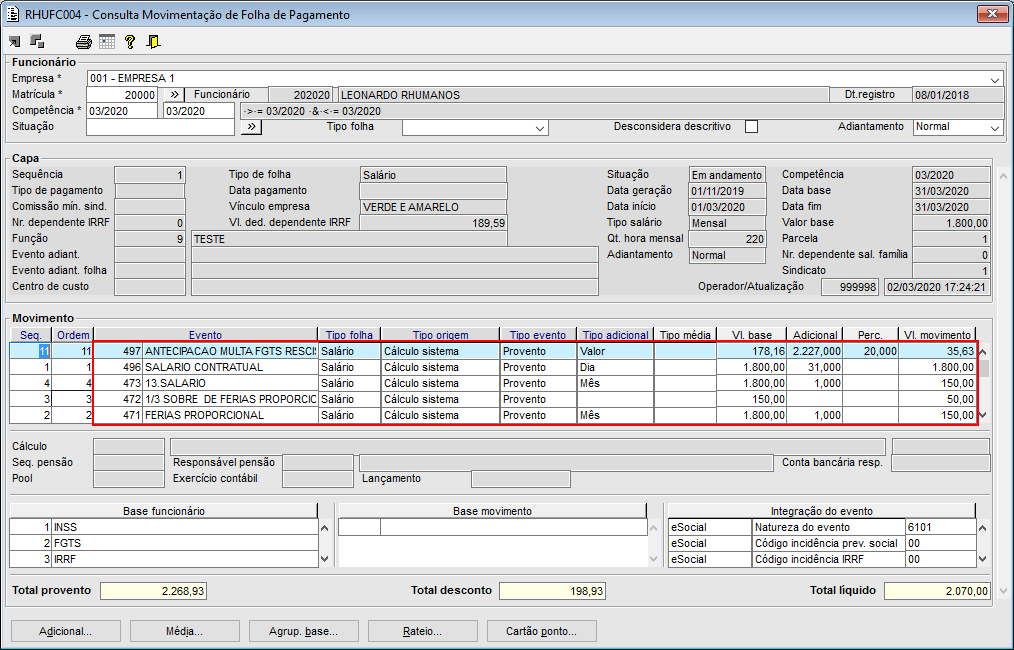Click the lookup arrows beside Situação field
The image size is (1014, 650).
pyautogui.click(x=250, y=127)
